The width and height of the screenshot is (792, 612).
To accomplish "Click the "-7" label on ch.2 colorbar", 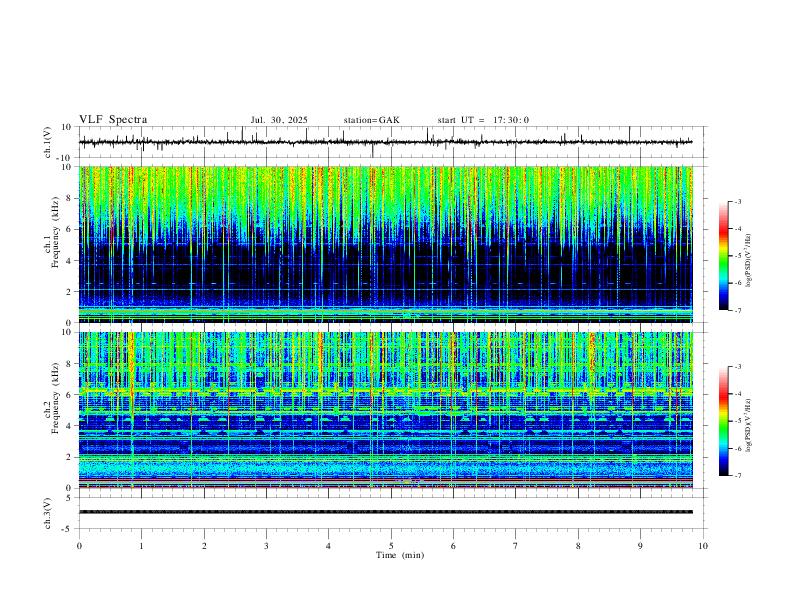I will click(x=738, y=476).
